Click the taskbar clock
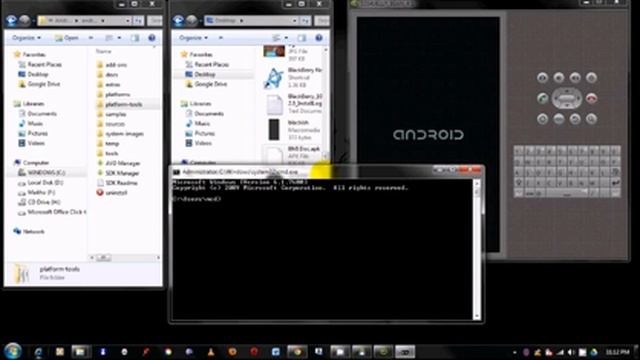This screenshot has height=360, width=640. pos(617,352)
